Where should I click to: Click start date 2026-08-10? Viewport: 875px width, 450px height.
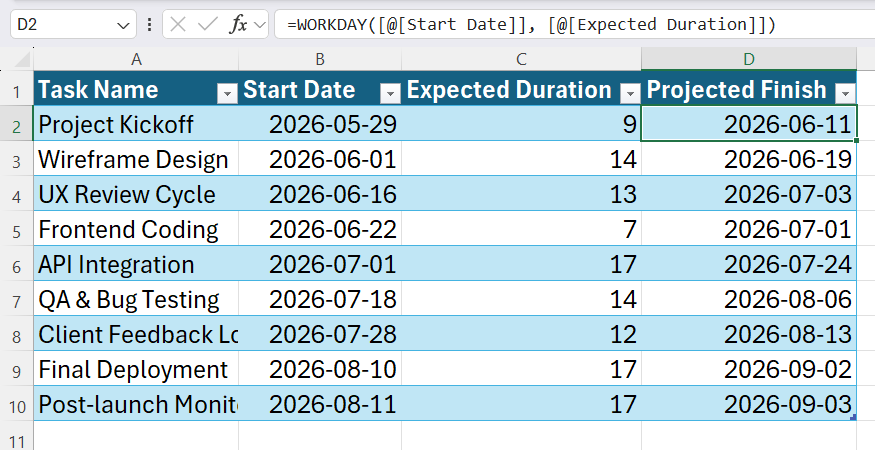click(x=320, y=369)
